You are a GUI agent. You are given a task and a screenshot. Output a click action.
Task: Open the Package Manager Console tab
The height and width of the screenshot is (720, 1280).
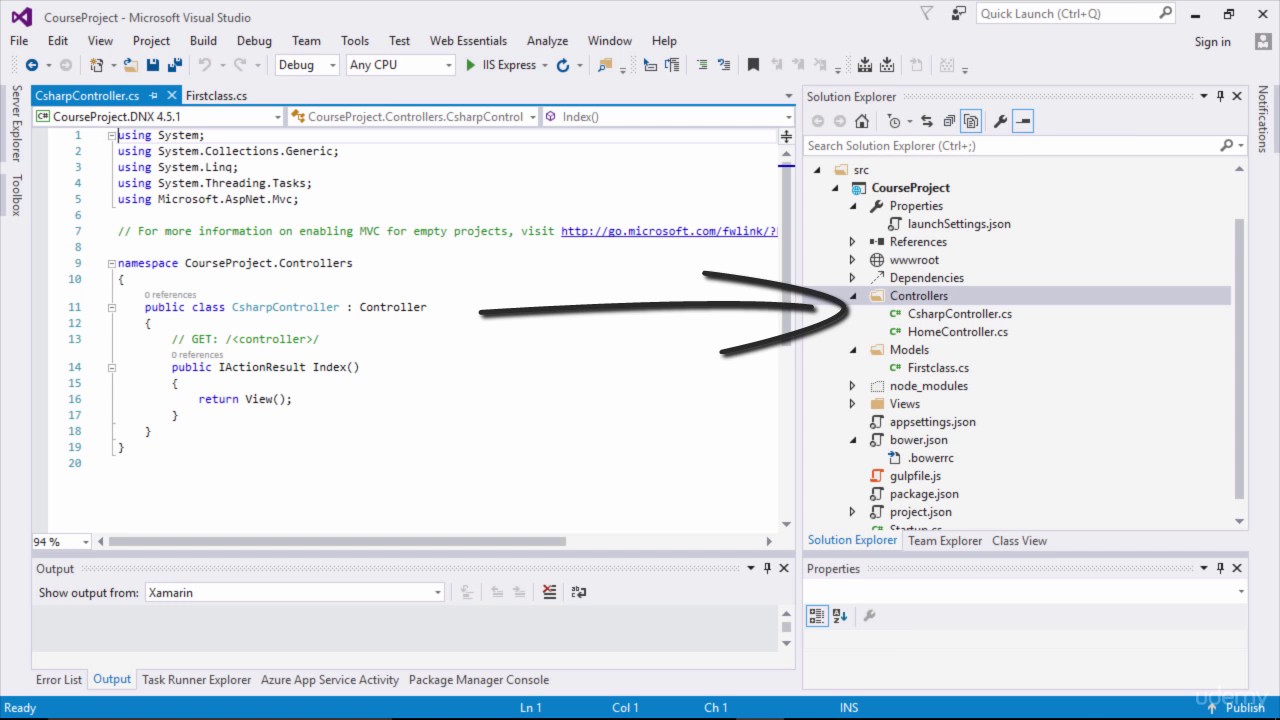(x=479, y=680)
